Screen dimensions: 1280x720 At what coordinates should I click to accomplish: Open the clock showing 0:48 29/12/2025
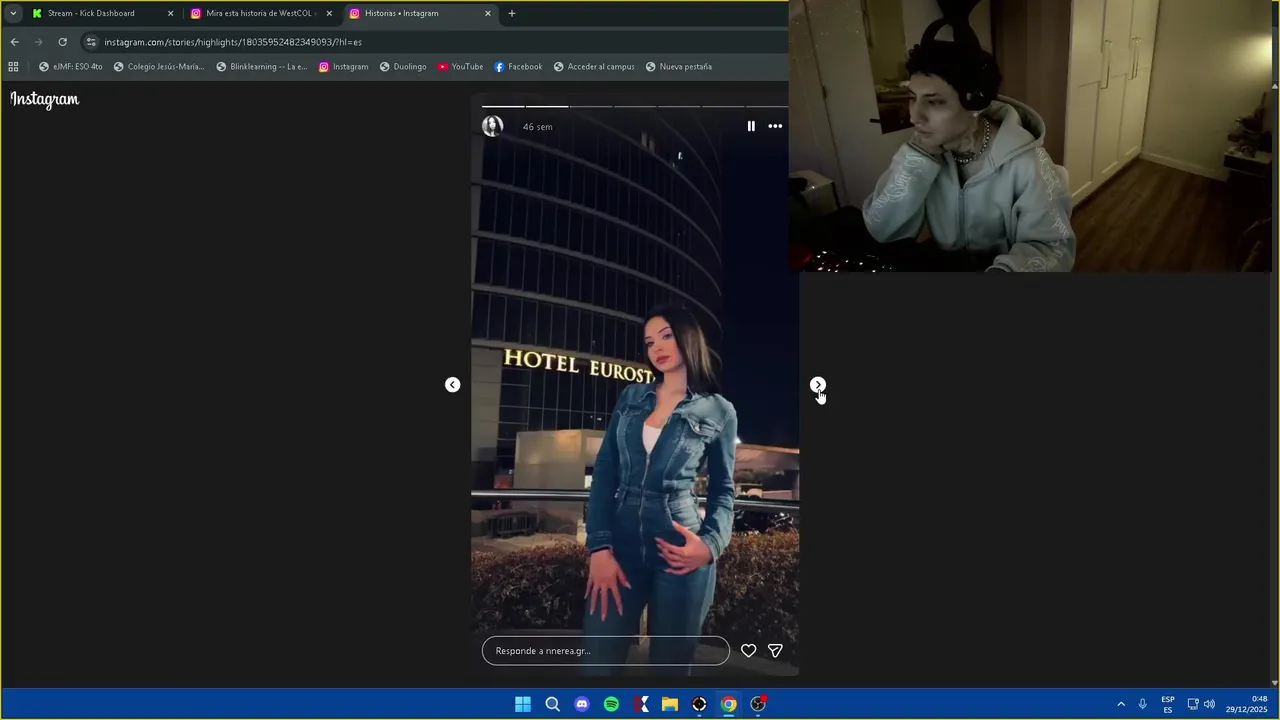coord(1246,704)
